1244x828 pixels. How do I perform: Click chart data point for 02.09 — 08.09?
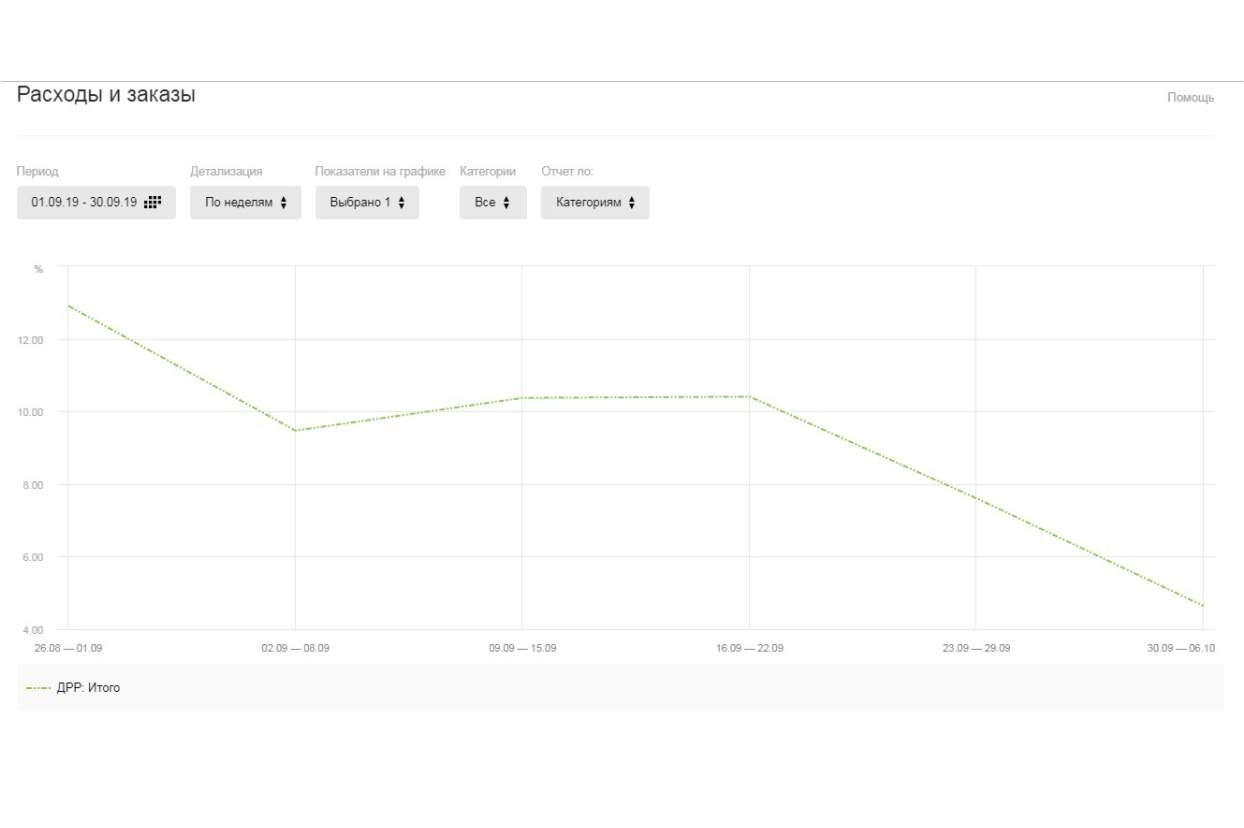point(295,431)
